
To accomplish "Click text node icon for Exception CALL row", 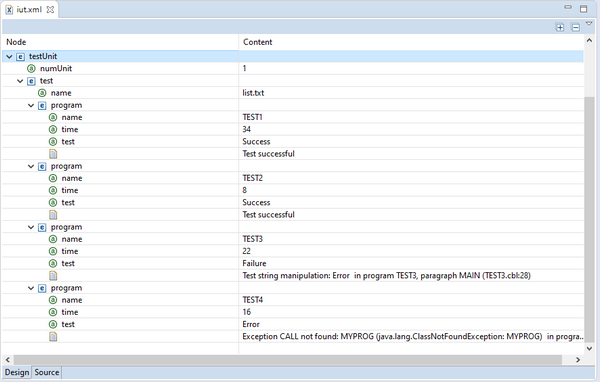I will pyautogui.click(x=53, y=336).
